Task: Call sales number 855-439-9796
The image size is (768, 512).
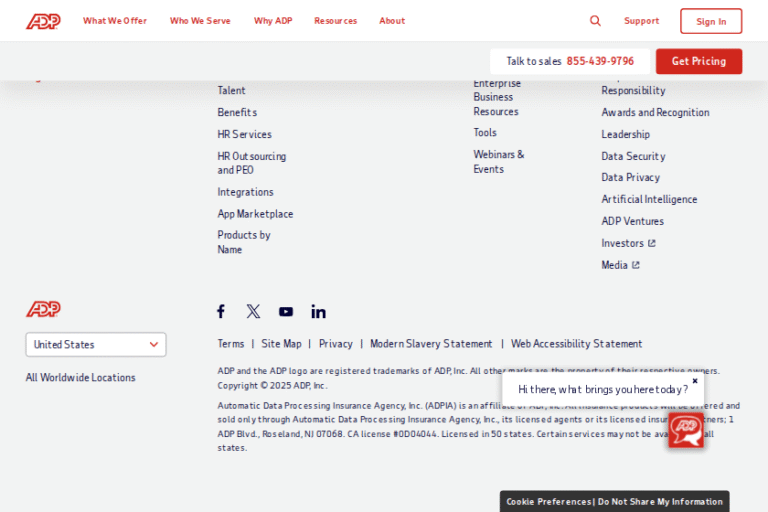Action: (x=600, y=61)
